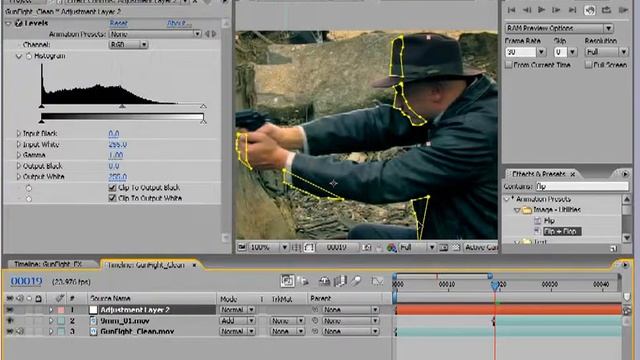Jump to first frame in preview controls
The image size is (640, 360).
511,10
